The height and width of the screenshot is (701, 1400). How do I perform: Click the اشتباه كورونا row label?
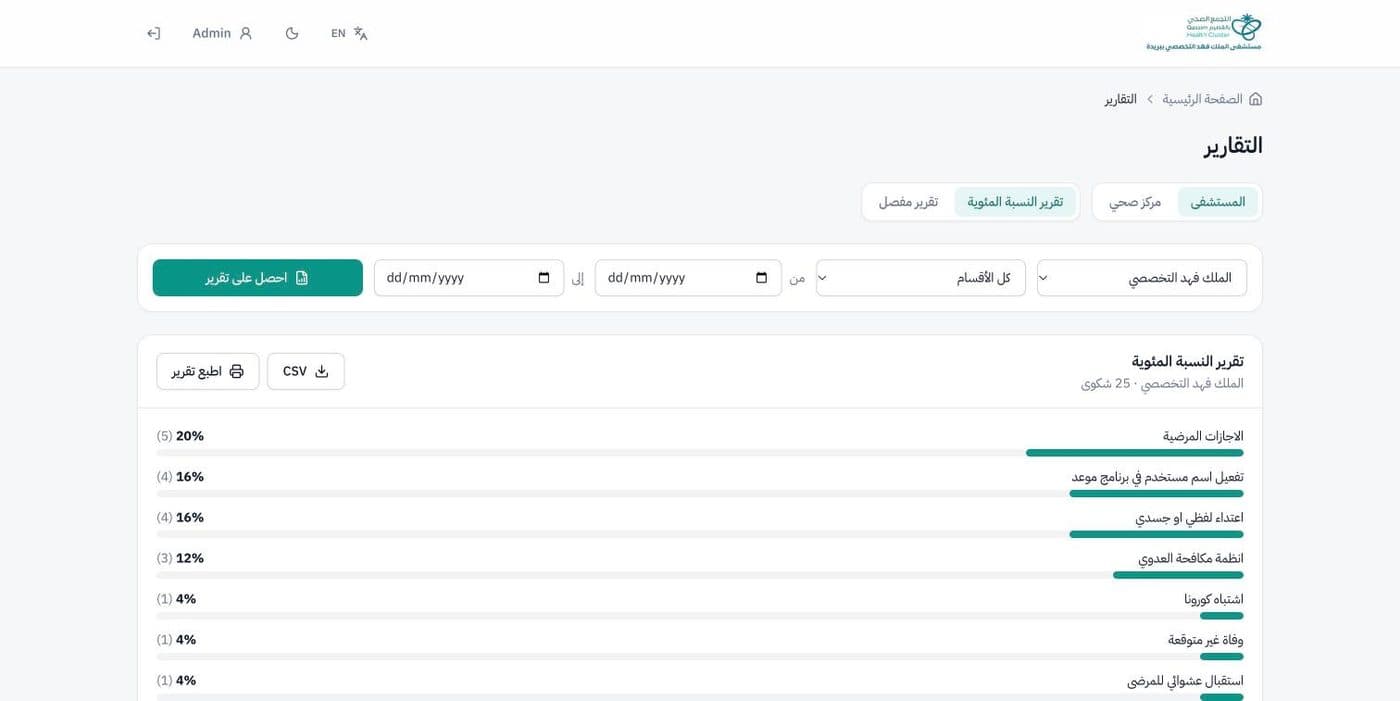click(x=1214, y=599)
